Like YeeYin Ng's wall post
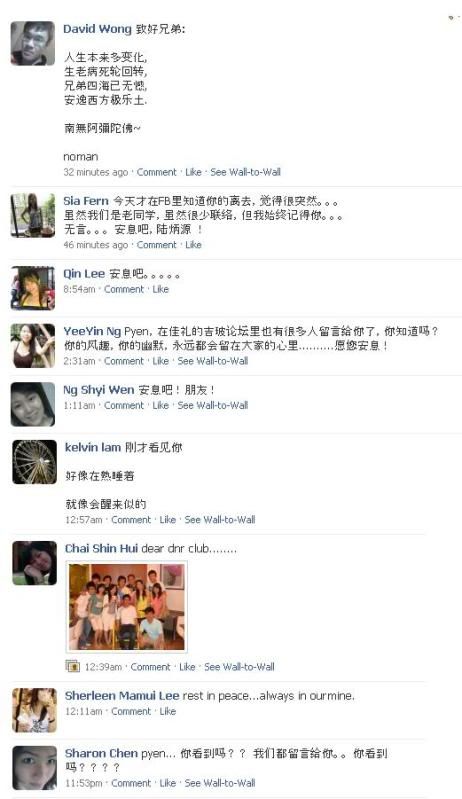 point(160,361)
